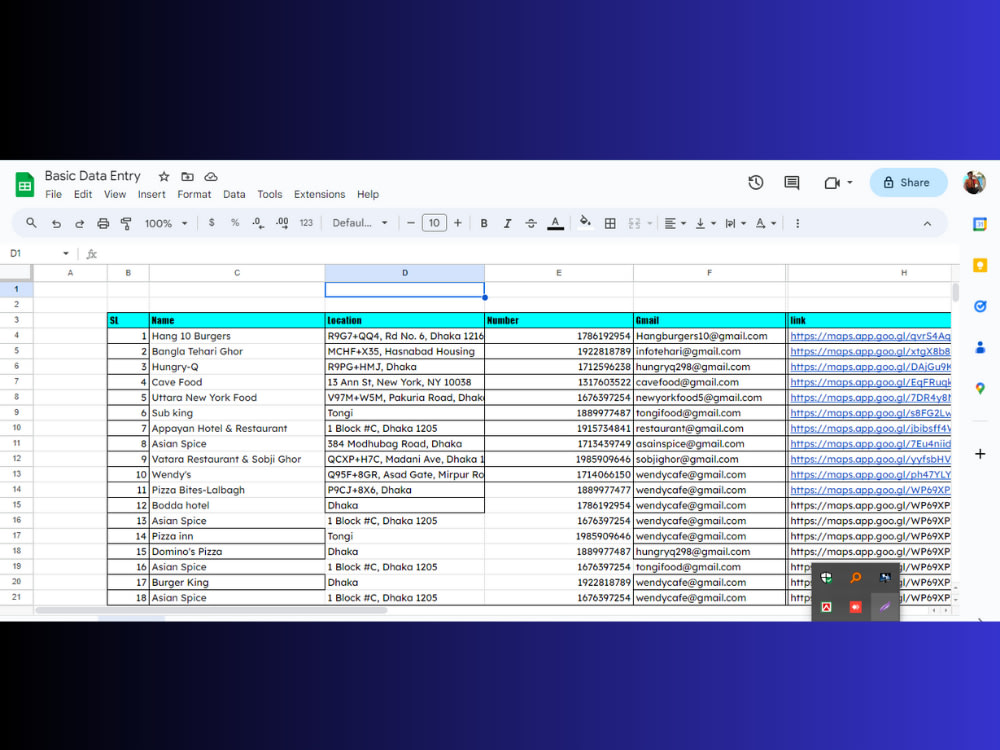The width and height of the screenshot is (1000, 750).
Task: Open Google Tasks side panel
Action: [980, 307]
